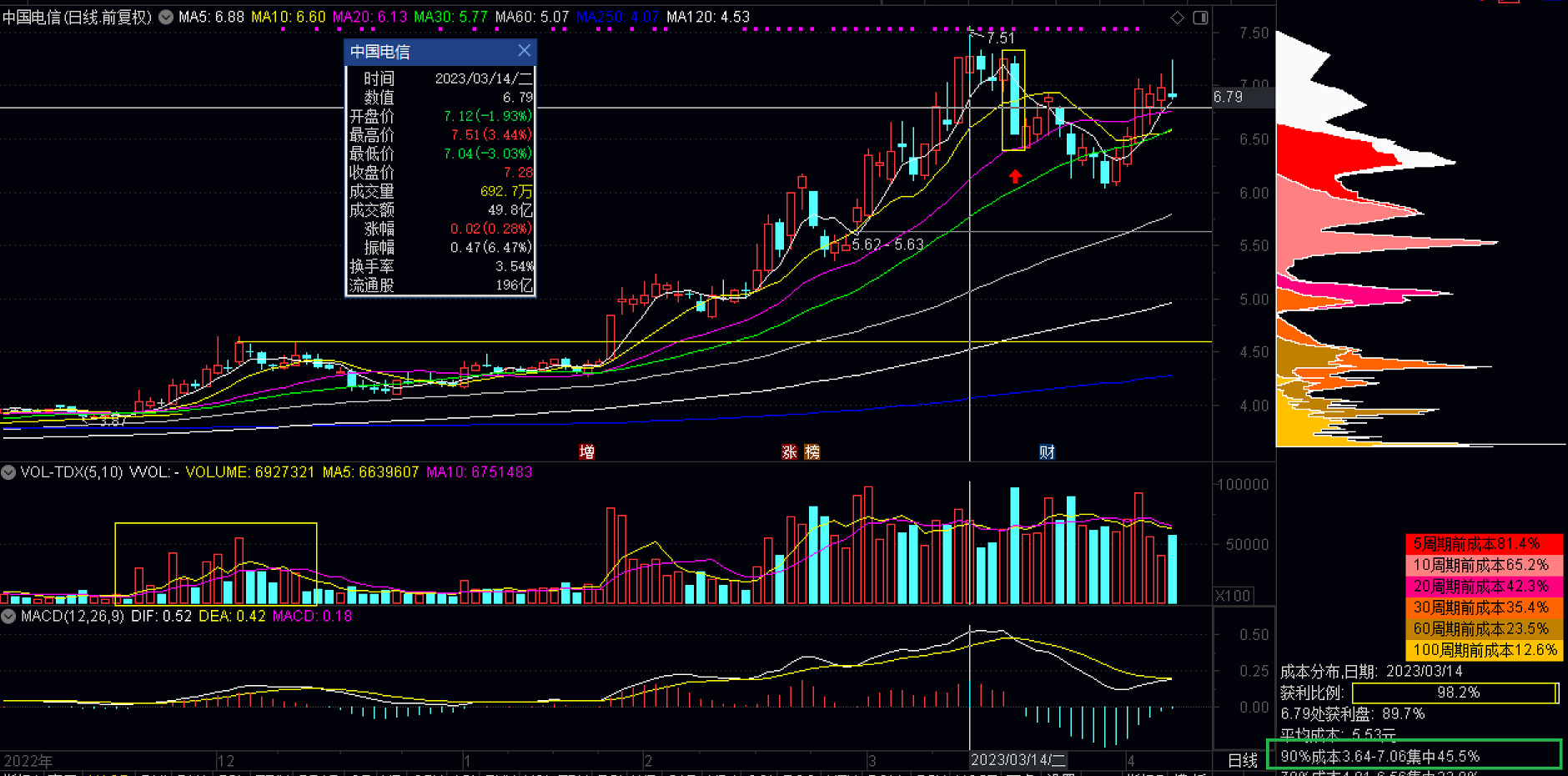1568x776 pixels.
Task: Click the MA5: 6.88 label
Action: [x=211, y=17]
